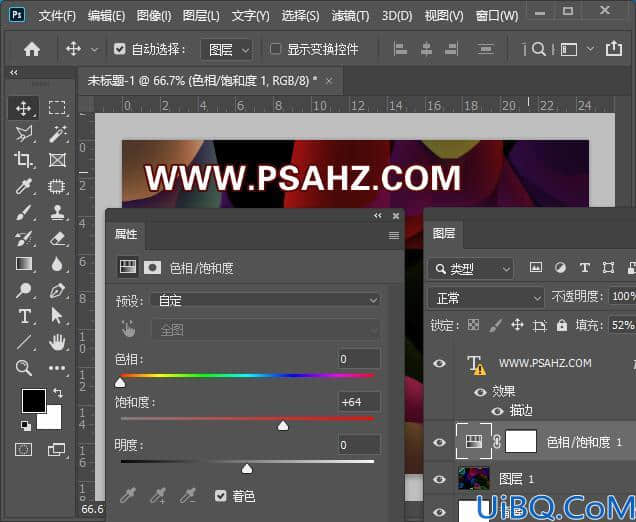Select the Frame tool
This screenshot has width=636, height=522.
(x=57, y=160)
